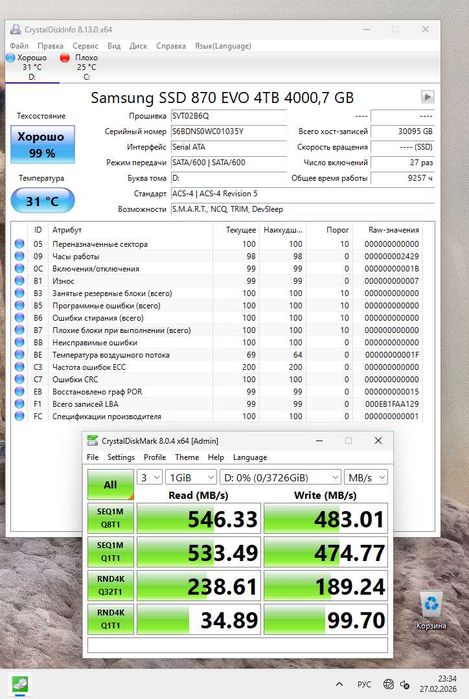
Task: Click the red status orb for disk C:
Action: (x=65, y=58)
